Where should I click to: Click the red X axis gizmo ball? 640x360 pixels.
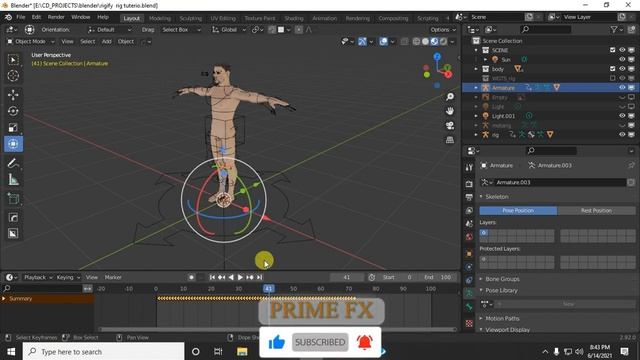point(448,74)
